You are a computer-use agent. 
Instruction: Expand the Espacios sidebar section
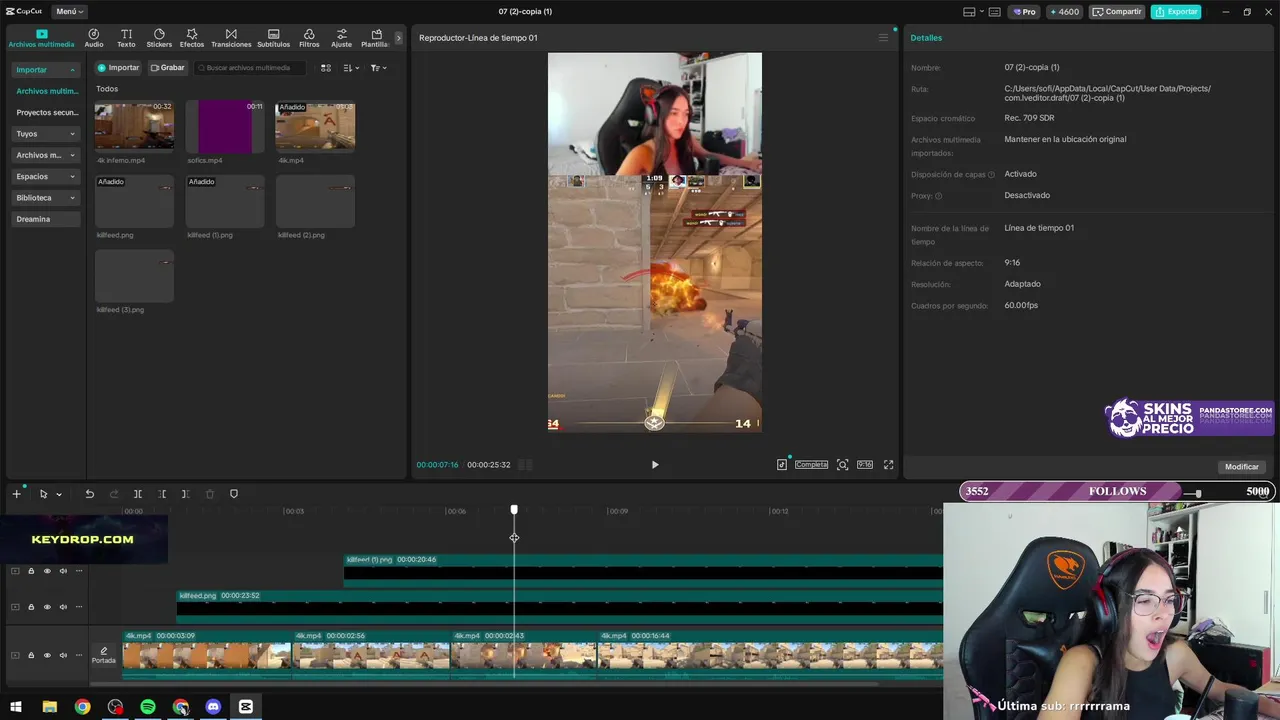[x=46, y=176]
